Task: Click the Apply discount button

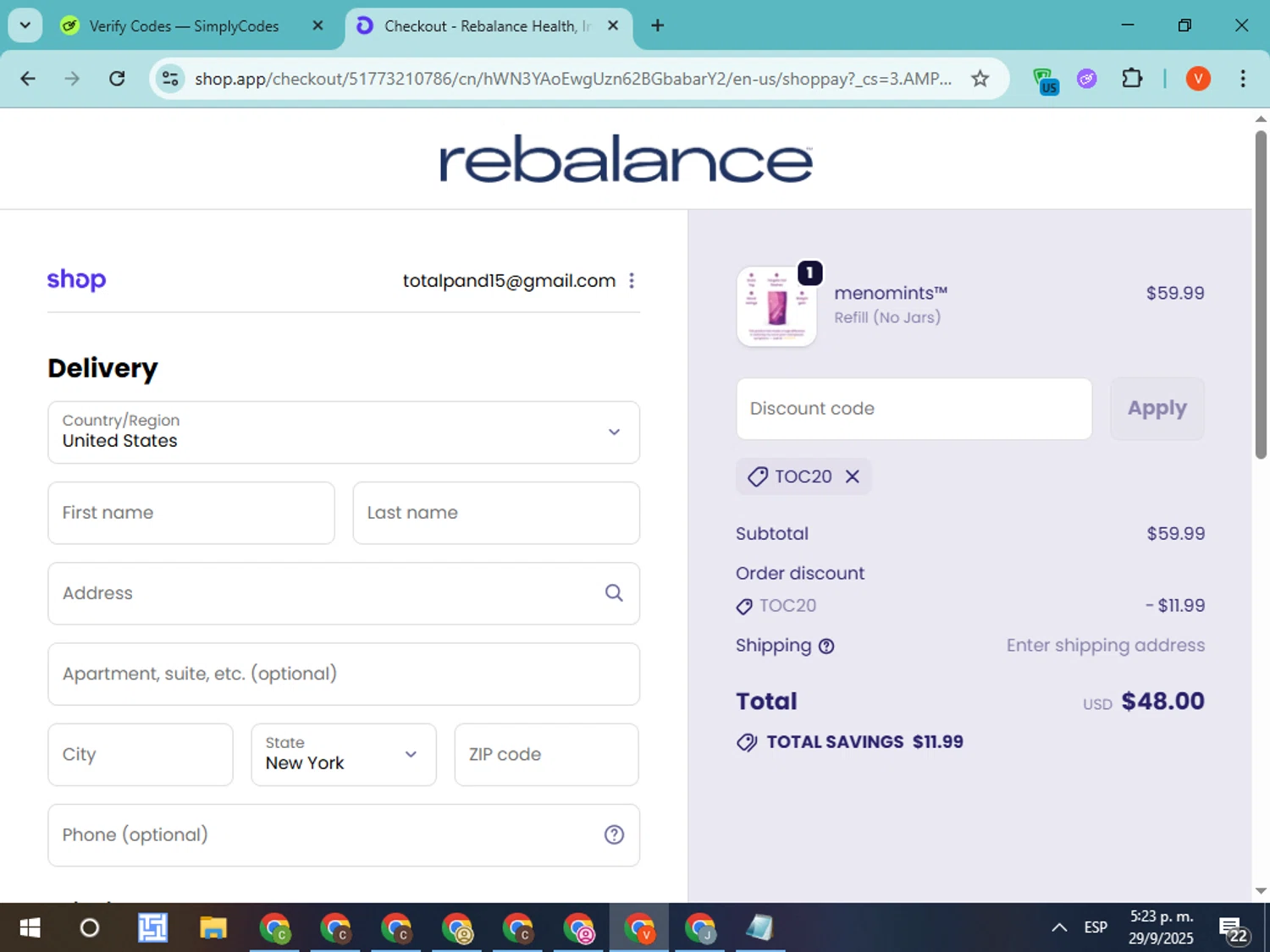Action: point(1157,409)
